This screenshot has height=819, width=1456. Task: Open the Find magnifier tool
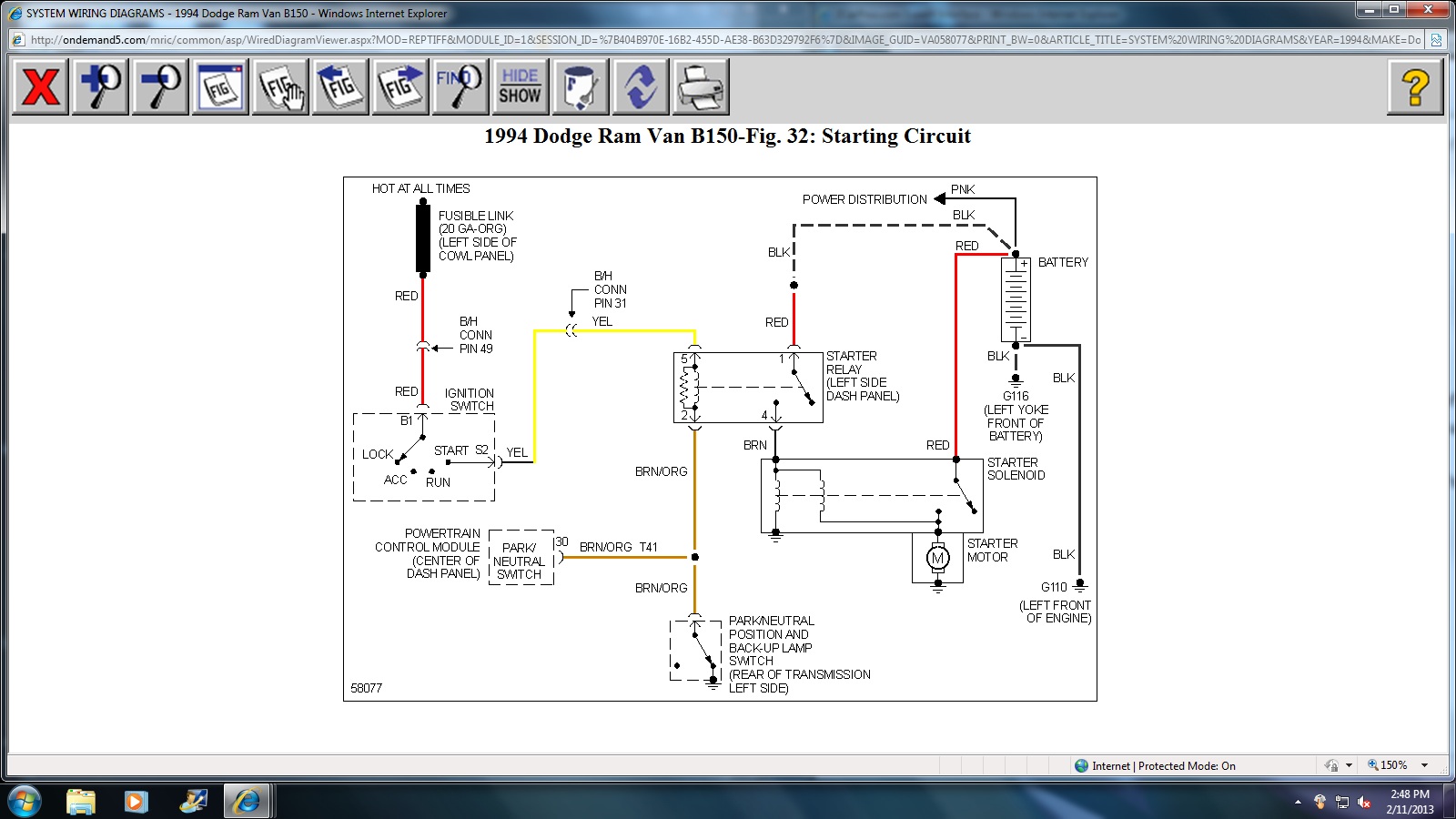click(460, 87)
